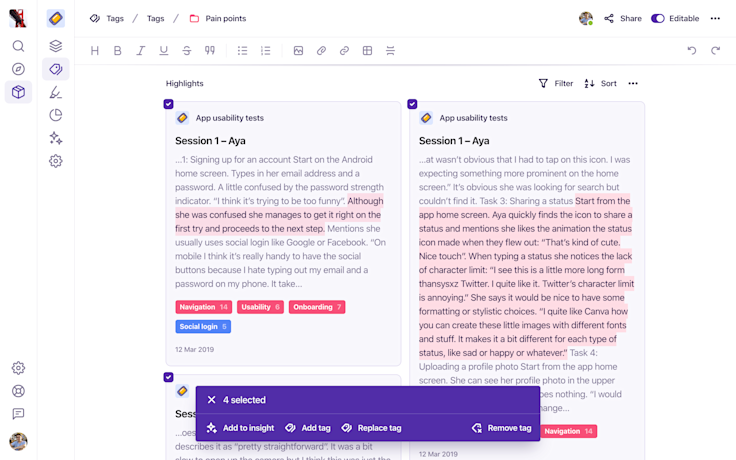
Task: Open project settings gear below sparkles icon
Action: (55, 161)
